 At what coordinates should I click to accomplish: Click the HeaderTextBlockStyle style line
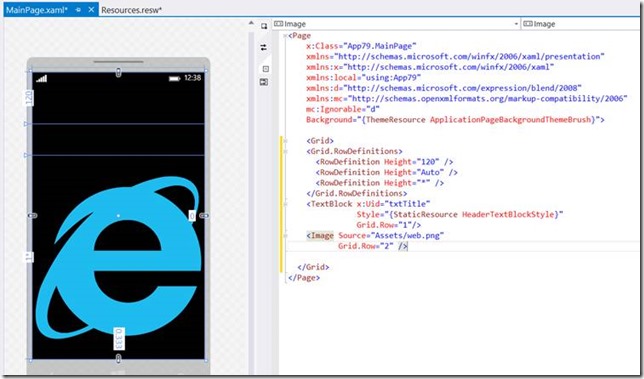(460, 214)
